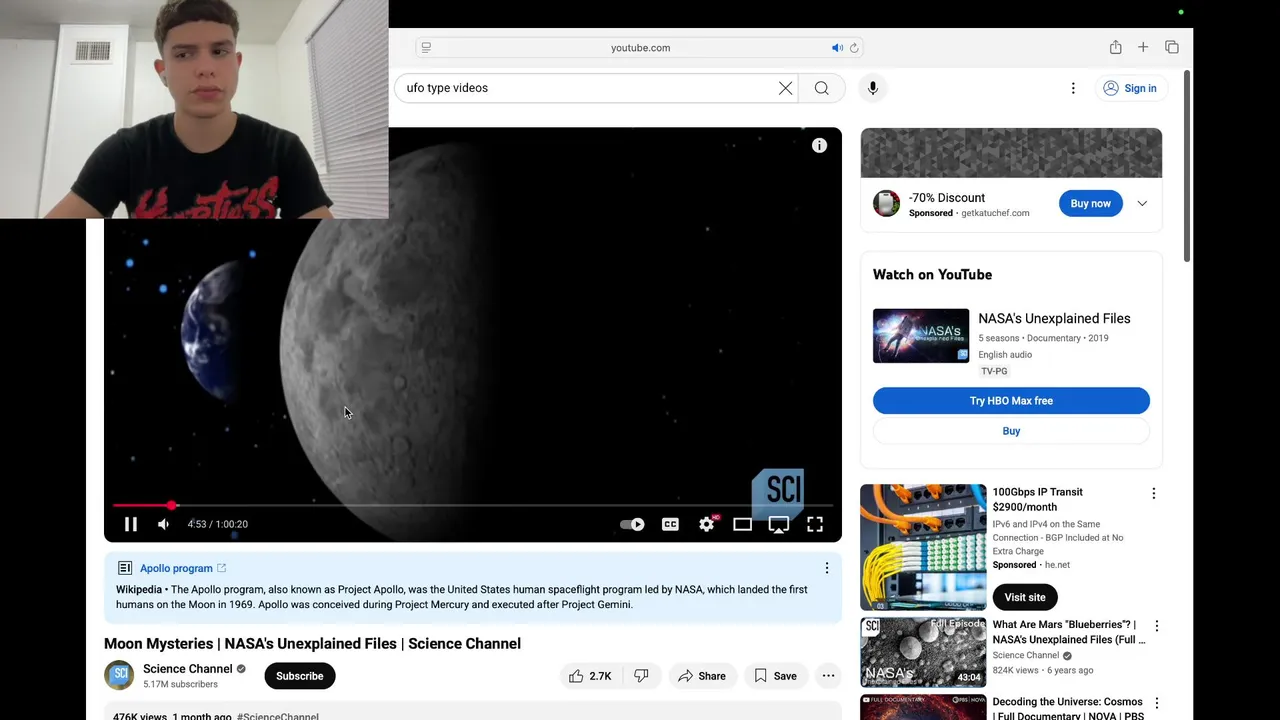This screenshot has width=1280, height=720.
Task: Open video info card icon
Action: click(x=819, y=146)
